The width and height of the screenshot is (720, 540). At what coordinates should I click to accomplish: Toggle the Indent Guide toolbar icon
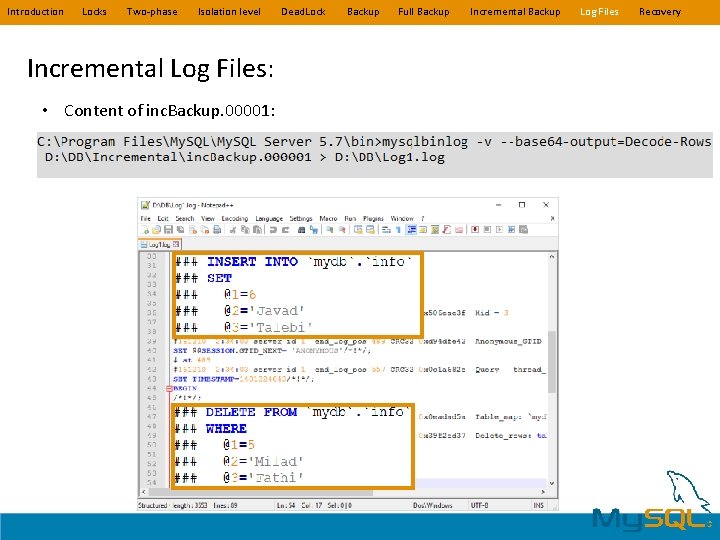(x=411, y=230)
